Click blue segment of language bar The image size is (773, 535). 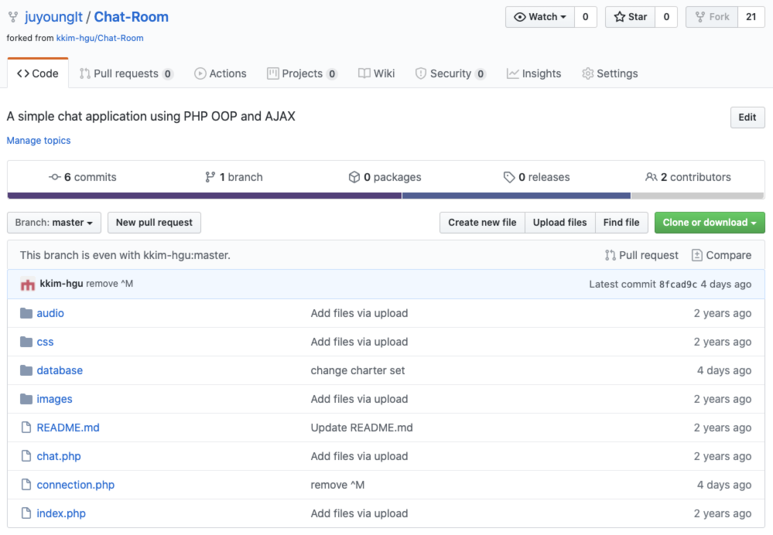pyautogui.click(x=517, y=196)
